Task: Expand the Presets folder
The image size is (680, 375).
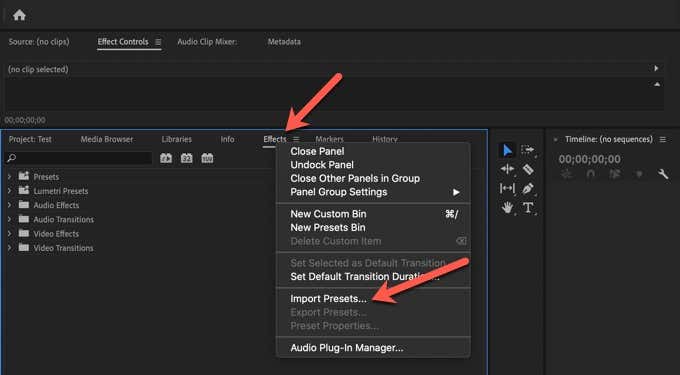Action: [x=10, y=177]
